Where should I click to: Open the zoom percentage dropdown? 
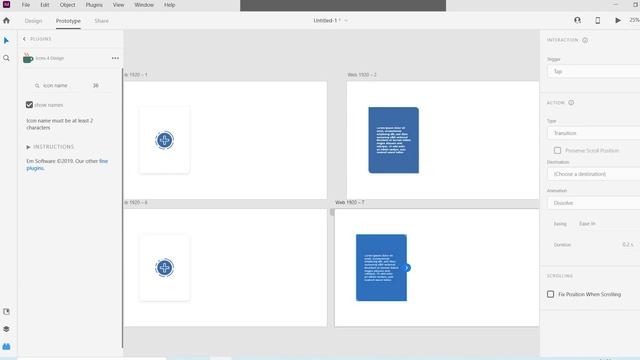635,20
